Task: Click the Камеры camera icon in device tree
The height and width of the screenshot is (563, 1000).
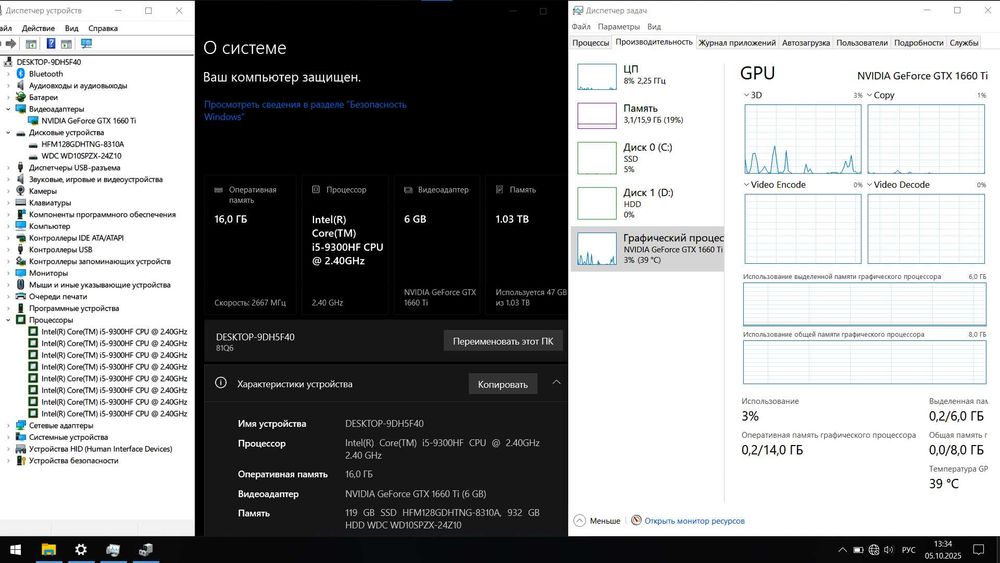Action: [20, 191]
